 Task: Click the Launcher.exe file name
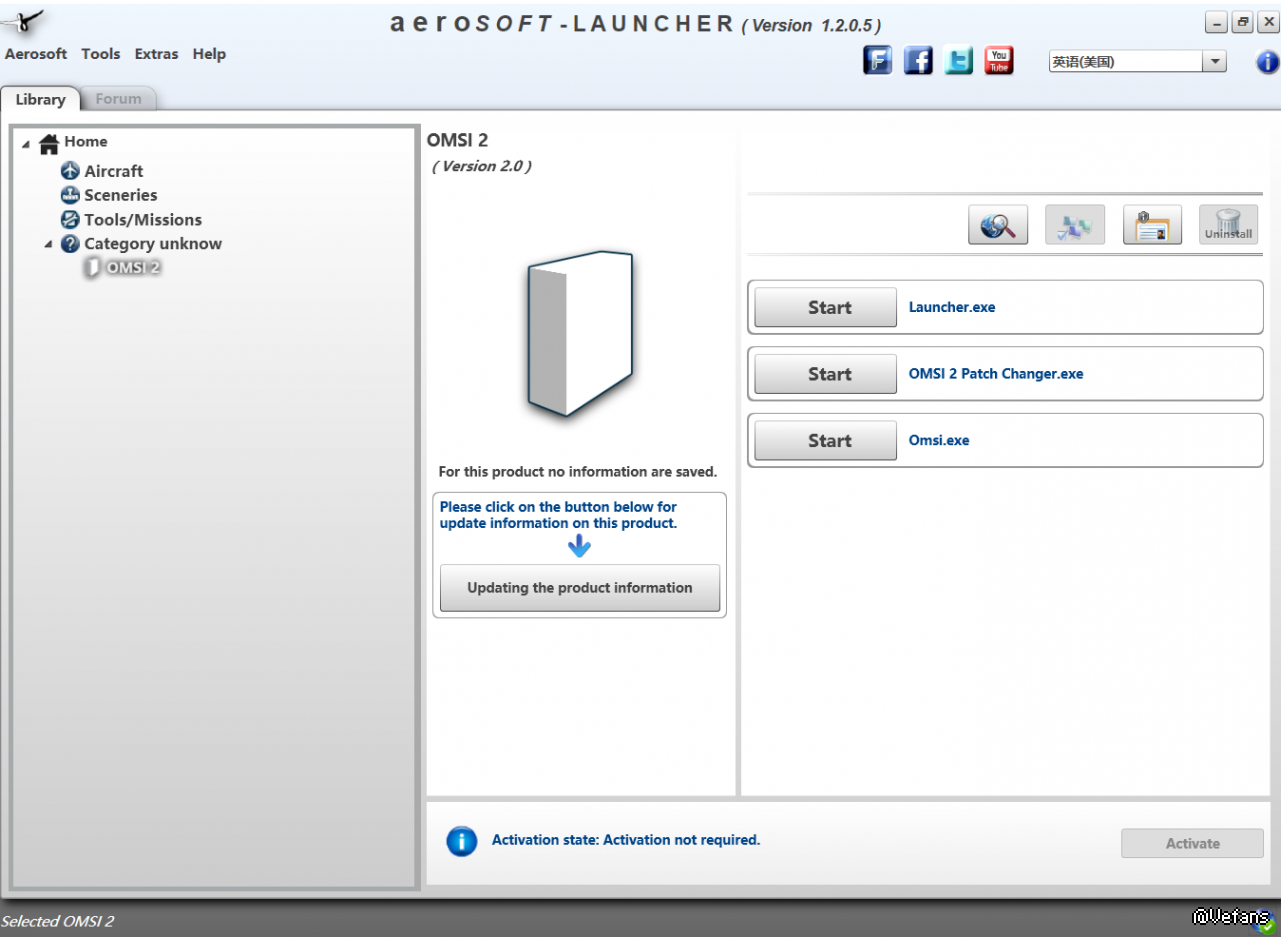(952, 307)
